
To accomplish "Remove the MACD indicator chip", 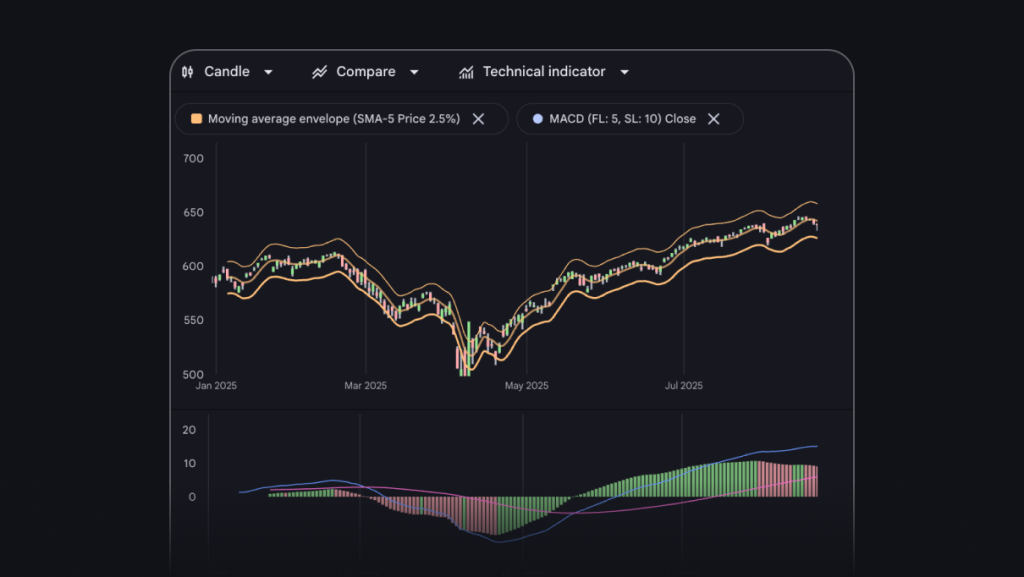I will tap(714, 119).
